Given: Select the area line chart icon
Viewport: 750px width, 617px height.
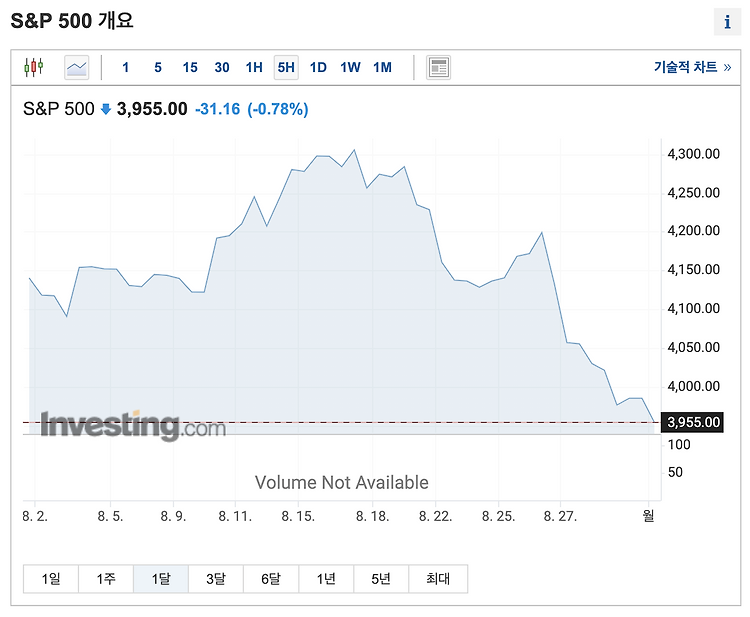Looking at the screenshot, I should (x=77, y=67).
